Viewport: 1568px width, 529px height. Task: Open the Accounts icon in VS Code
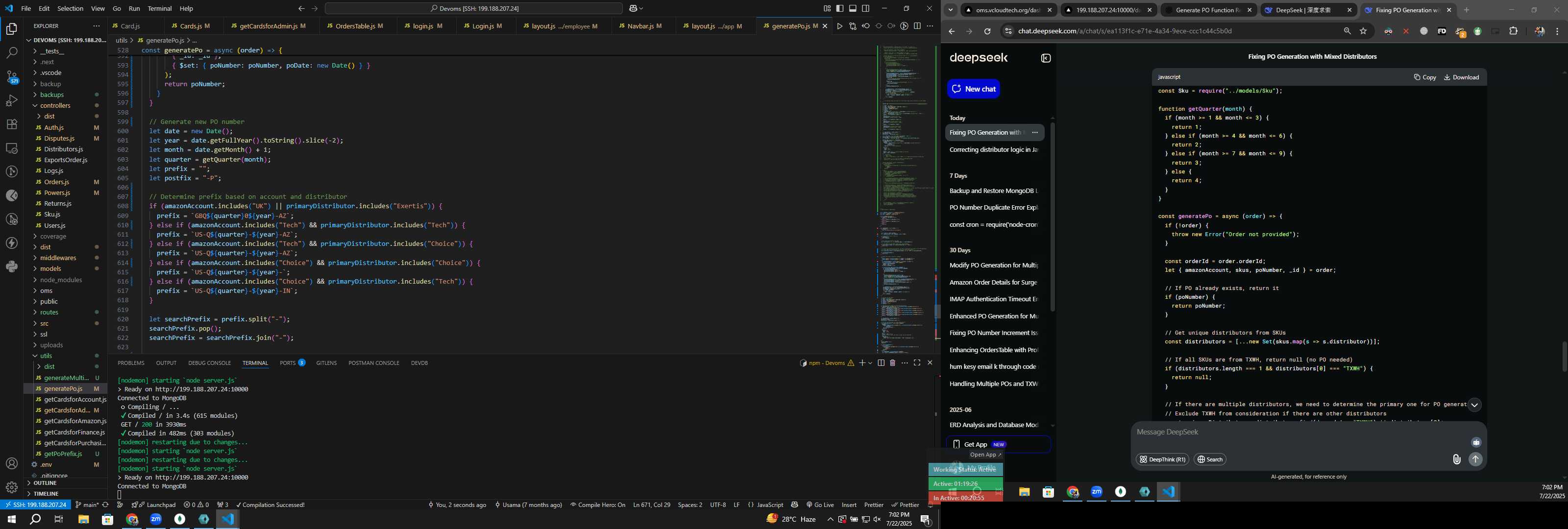12,464
